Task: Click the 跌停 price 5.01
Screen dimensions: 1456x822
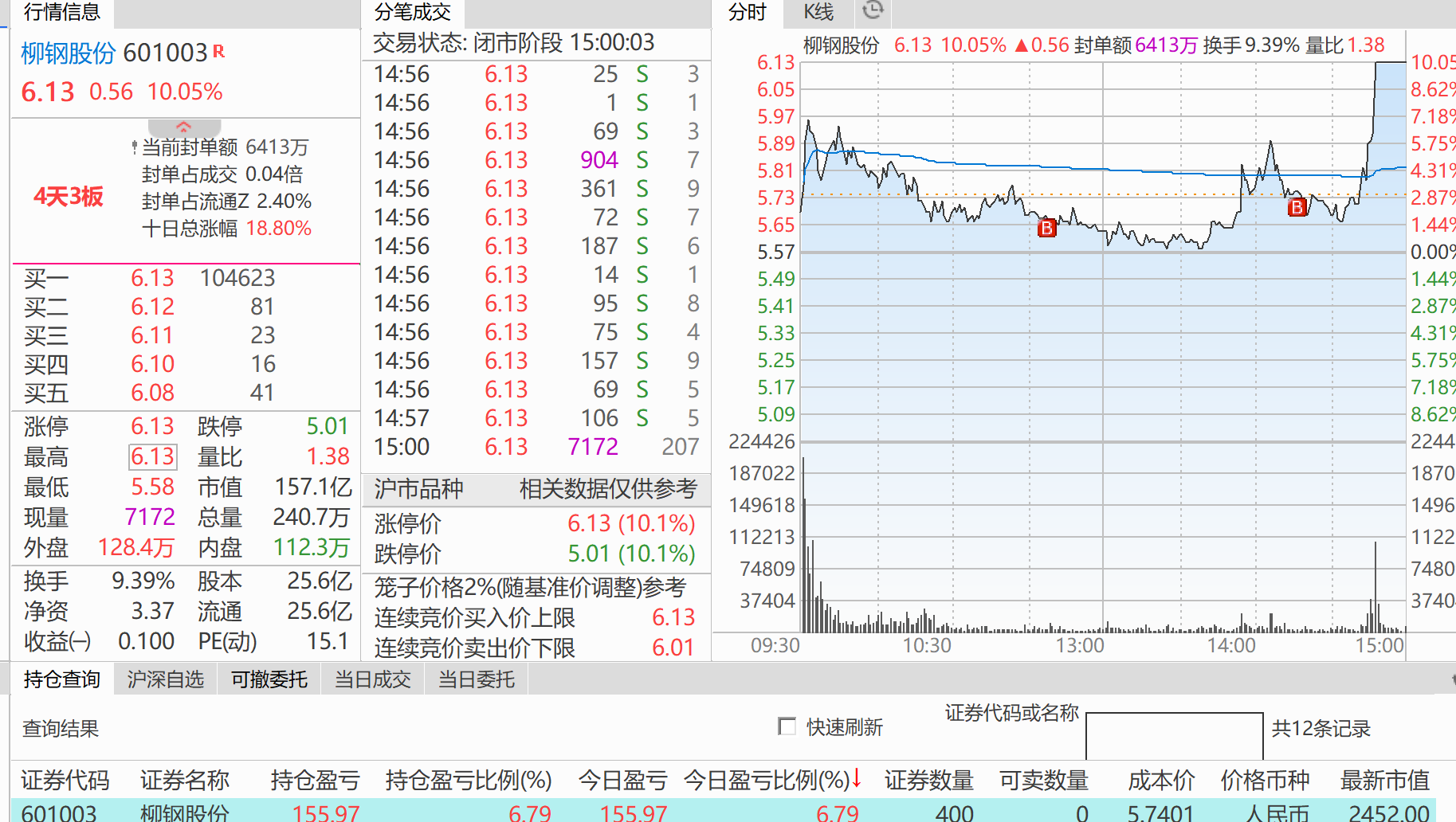Action: 328,426
